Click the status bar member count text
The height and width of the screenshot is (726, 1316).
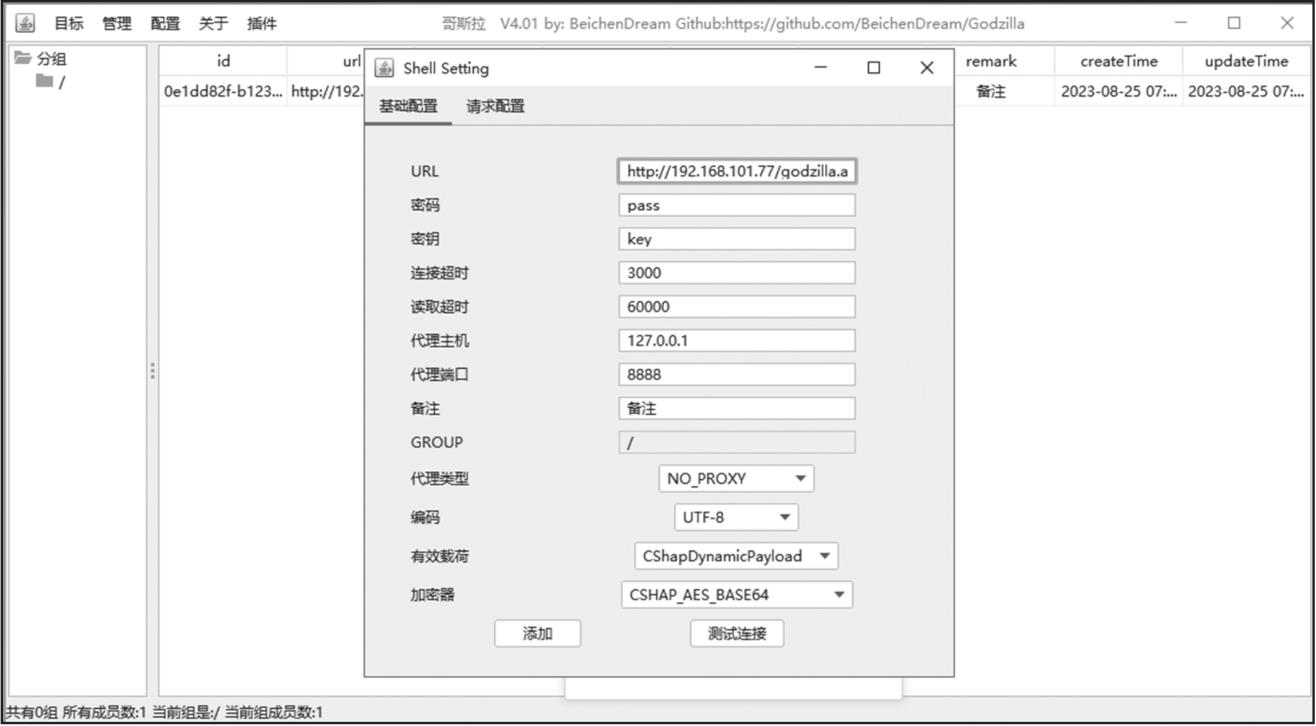click(164, 713)
